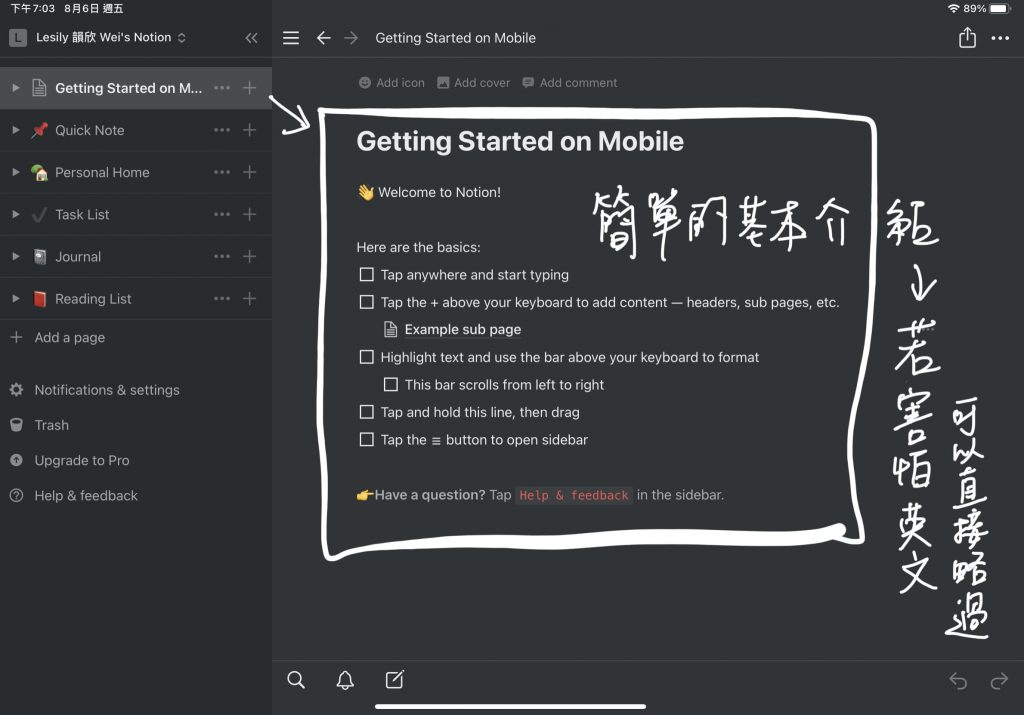Expand the Personal Home page tree
Viewport: 1024px width, 715px height.
pyautogui.click(x=15, y=172)
